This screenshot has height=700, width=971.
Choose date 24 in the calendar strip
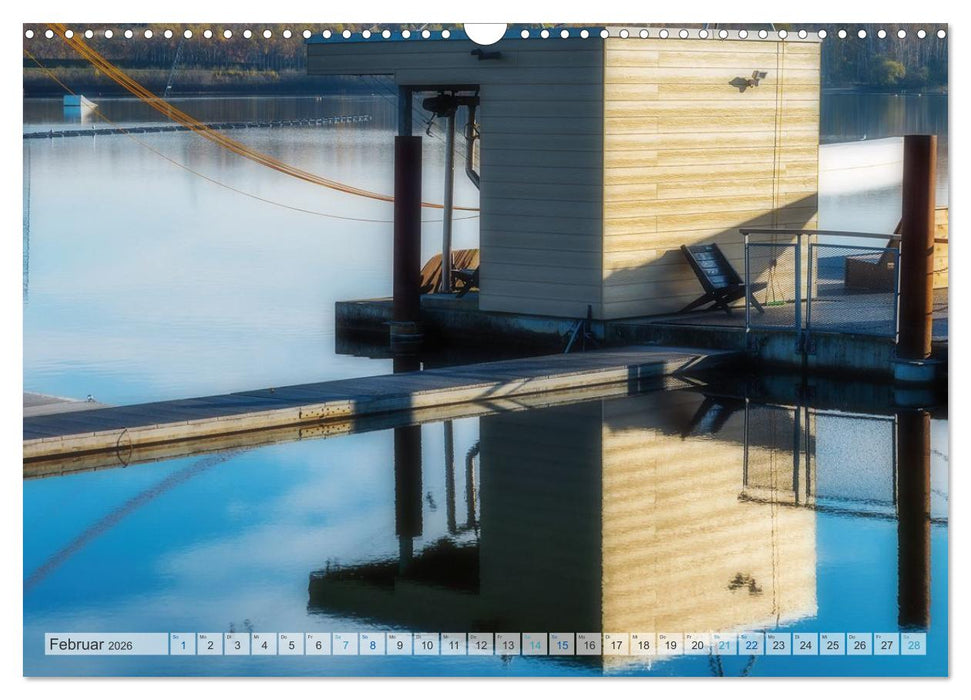(x=804, y=645)
